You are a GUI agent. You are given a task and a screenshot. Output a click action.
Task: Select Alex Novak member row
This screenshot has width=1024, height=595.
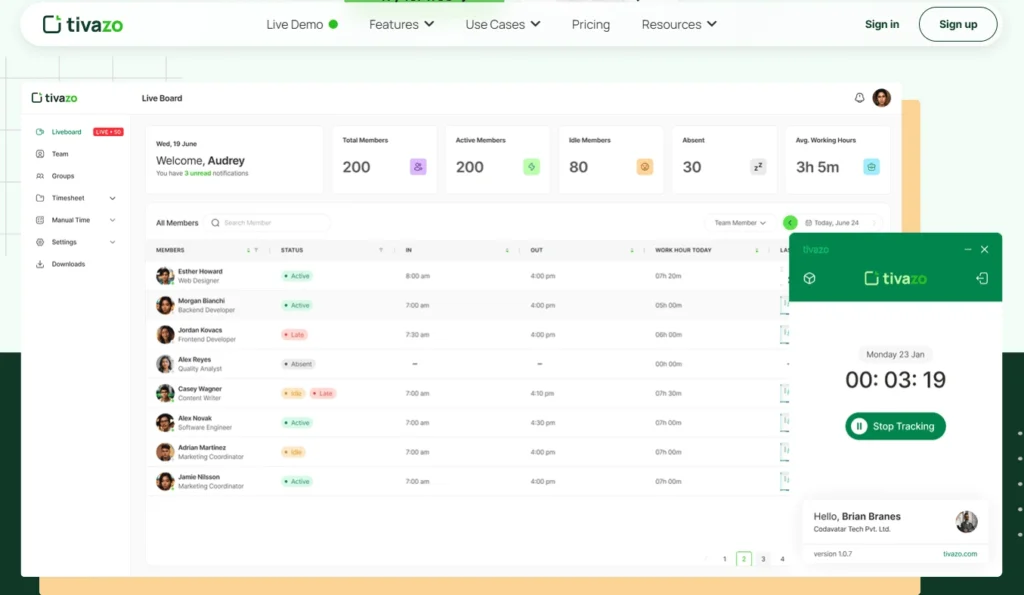(468, 423)
